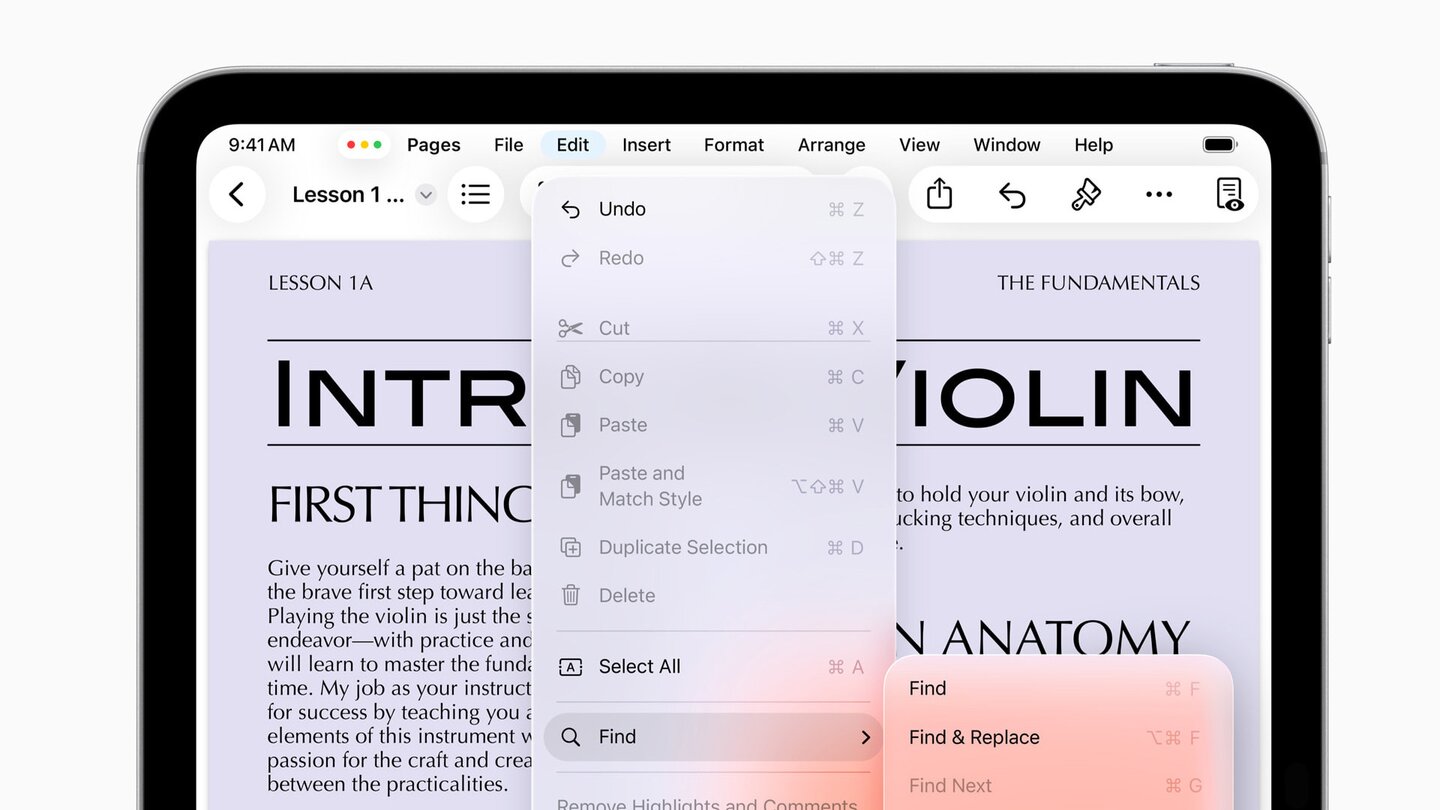The image size is (1440, 810).
Task: Go back with the chevron button
Action: (237, 194)
